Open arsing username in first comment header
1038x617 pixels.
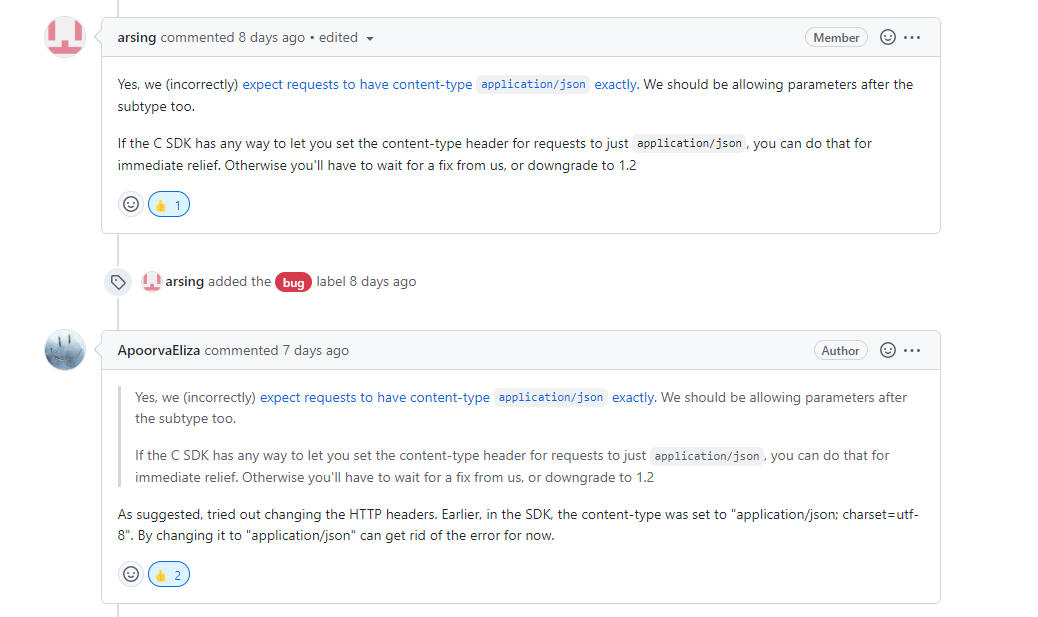pos(137,38)
